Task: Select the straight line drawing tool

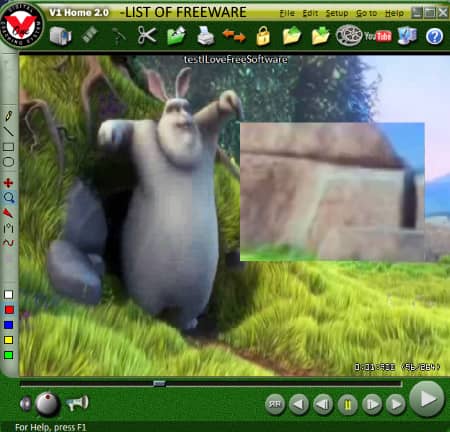Action: (9, 131)
